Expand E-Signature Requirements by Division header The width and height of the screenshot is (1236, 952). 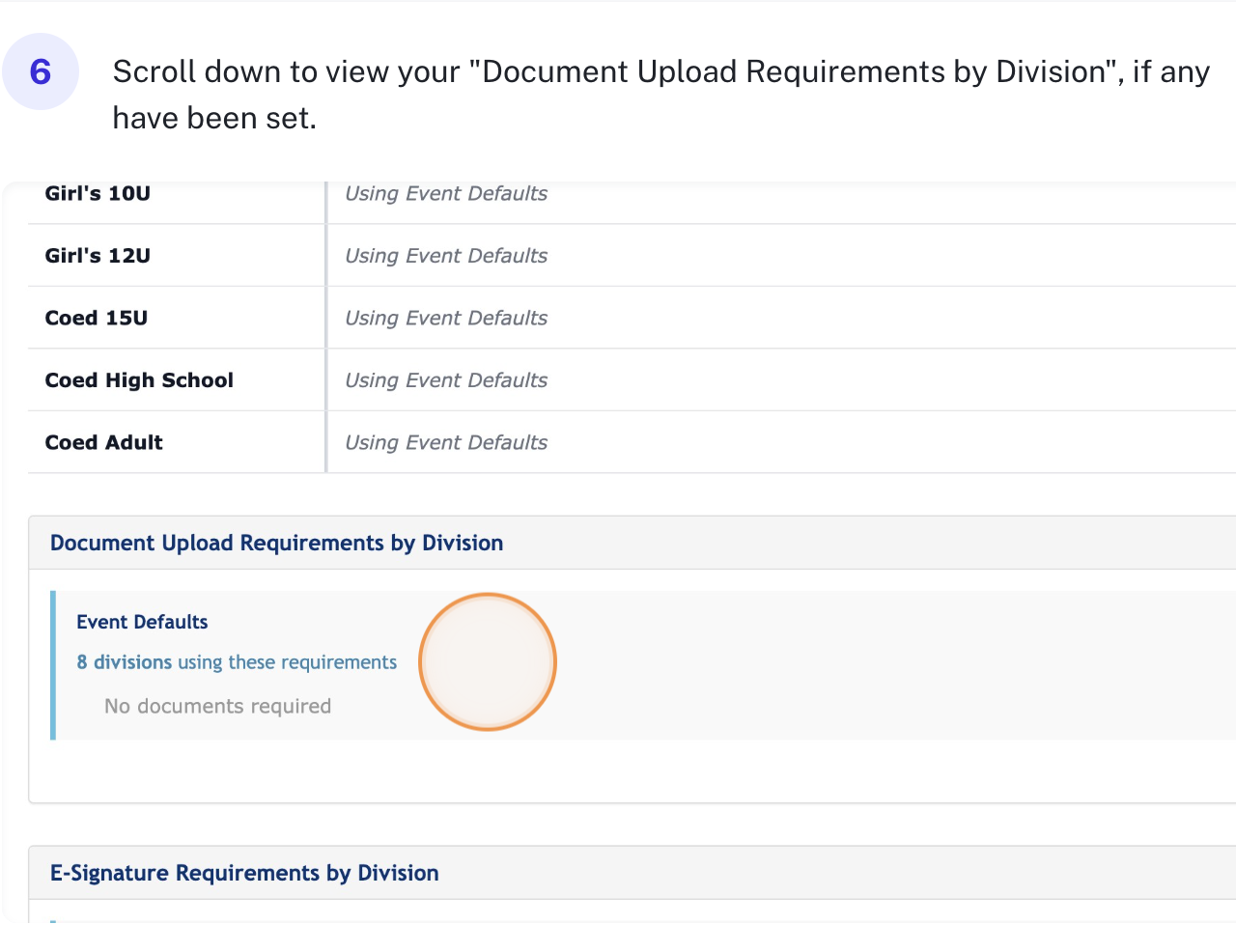click(x=244, y=873)
